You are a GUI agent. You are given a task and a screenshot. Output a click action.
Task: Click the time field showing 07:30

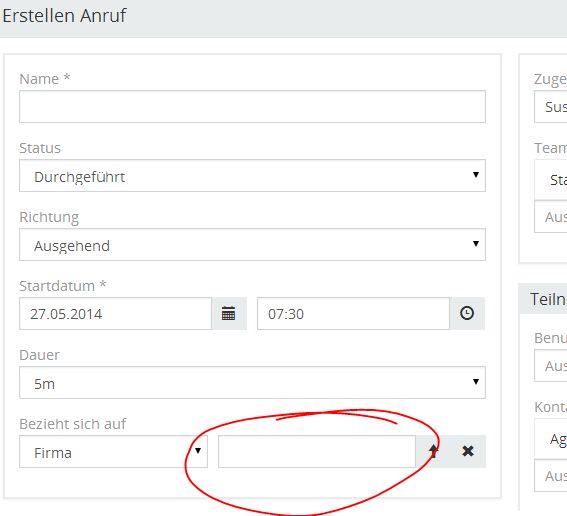353,314
